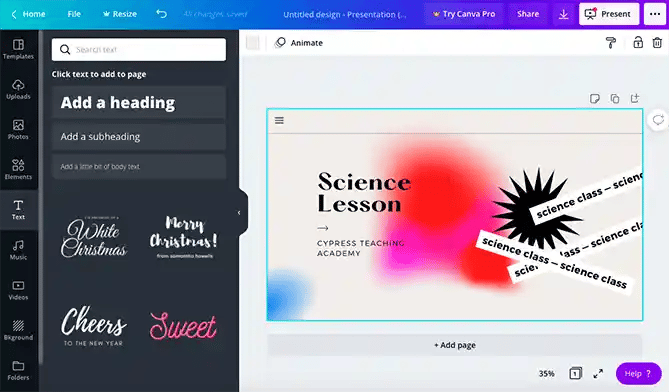Click the undo arrow icon
Image resolution: width=669 pixels, height=392 pixels.
coord(161,14)
